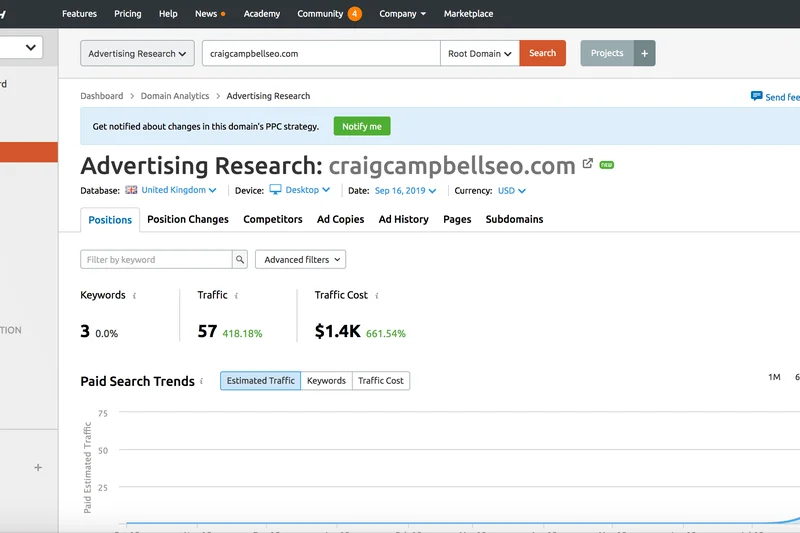Click the Traffic Cost info icon
The height and width of the screenshot is (533, 800).
click(377, 296)
